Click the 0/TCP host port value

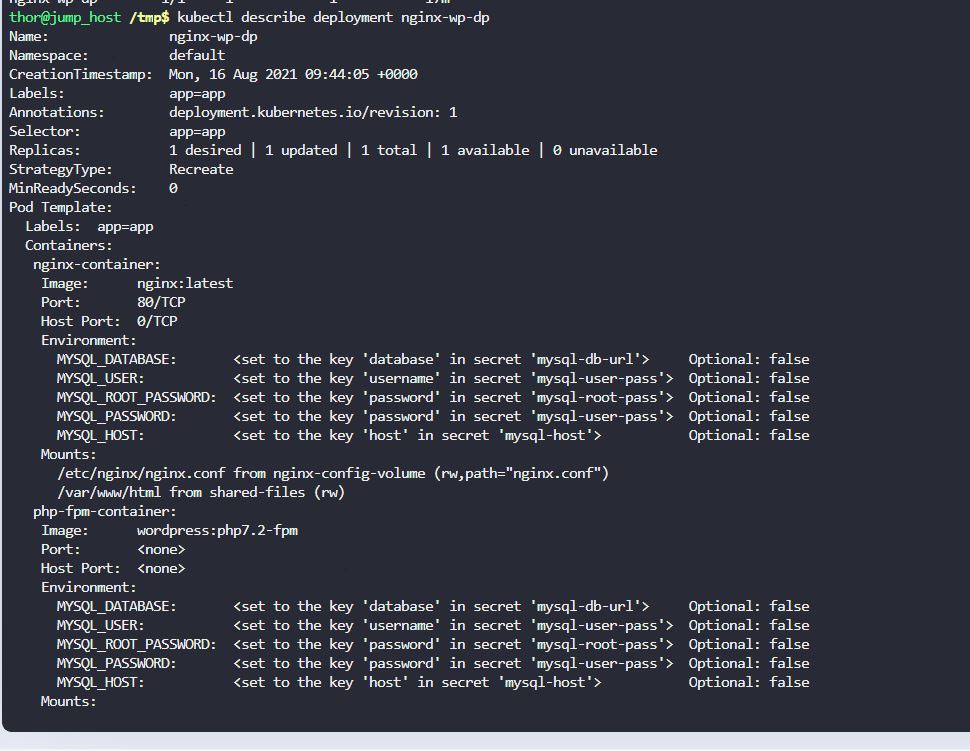(157, 321)
